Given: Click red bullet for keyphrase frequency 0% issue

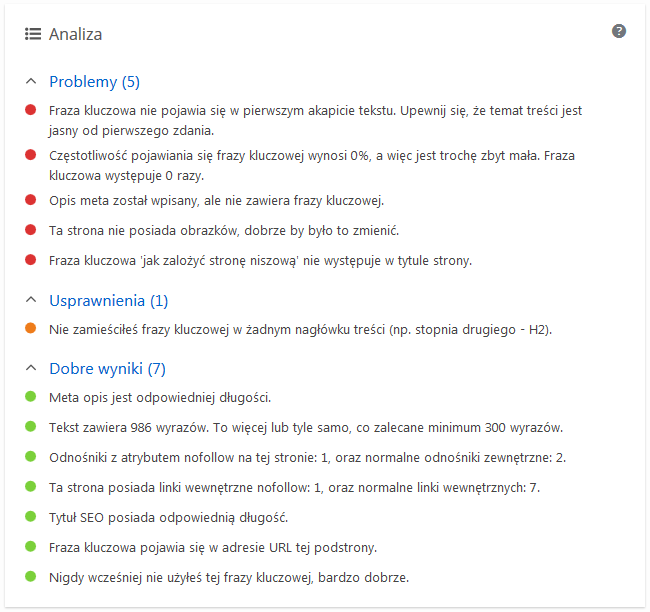Looking at the screenshot, I should [x=31, y=155].
